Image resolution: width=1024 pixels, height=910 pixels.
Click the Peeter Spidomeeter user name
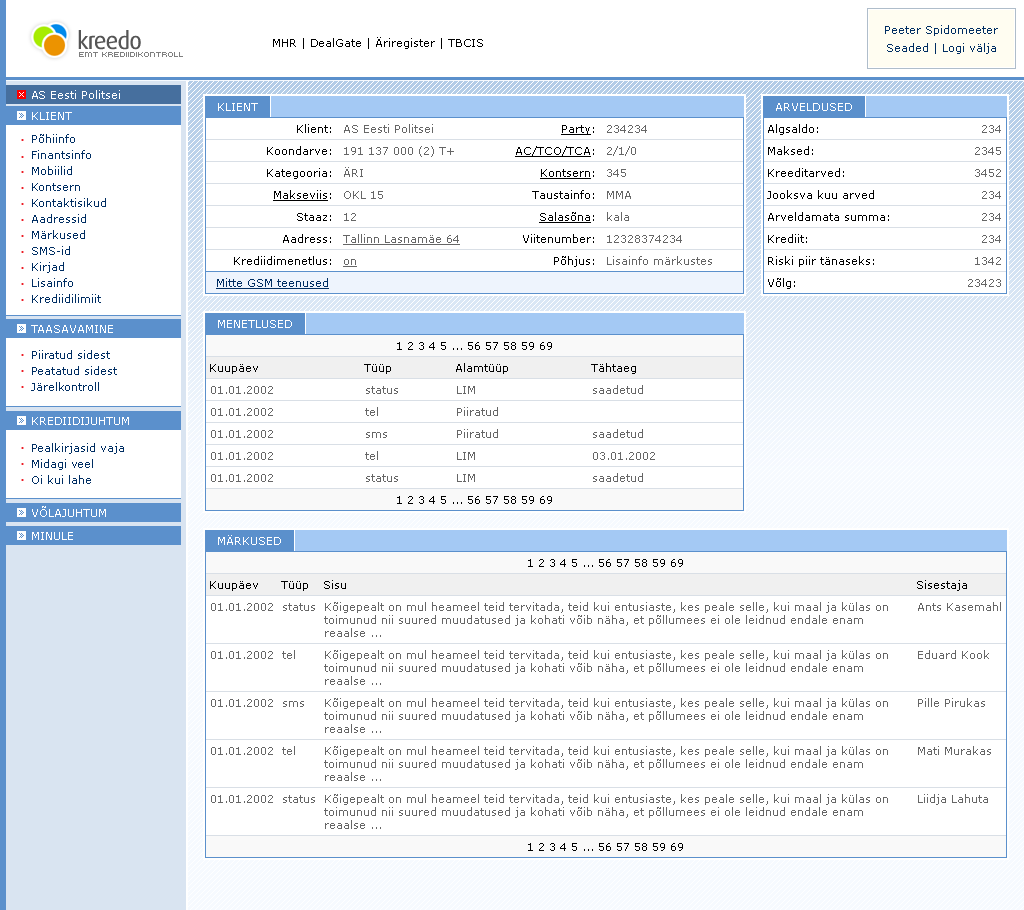point(940,29)
